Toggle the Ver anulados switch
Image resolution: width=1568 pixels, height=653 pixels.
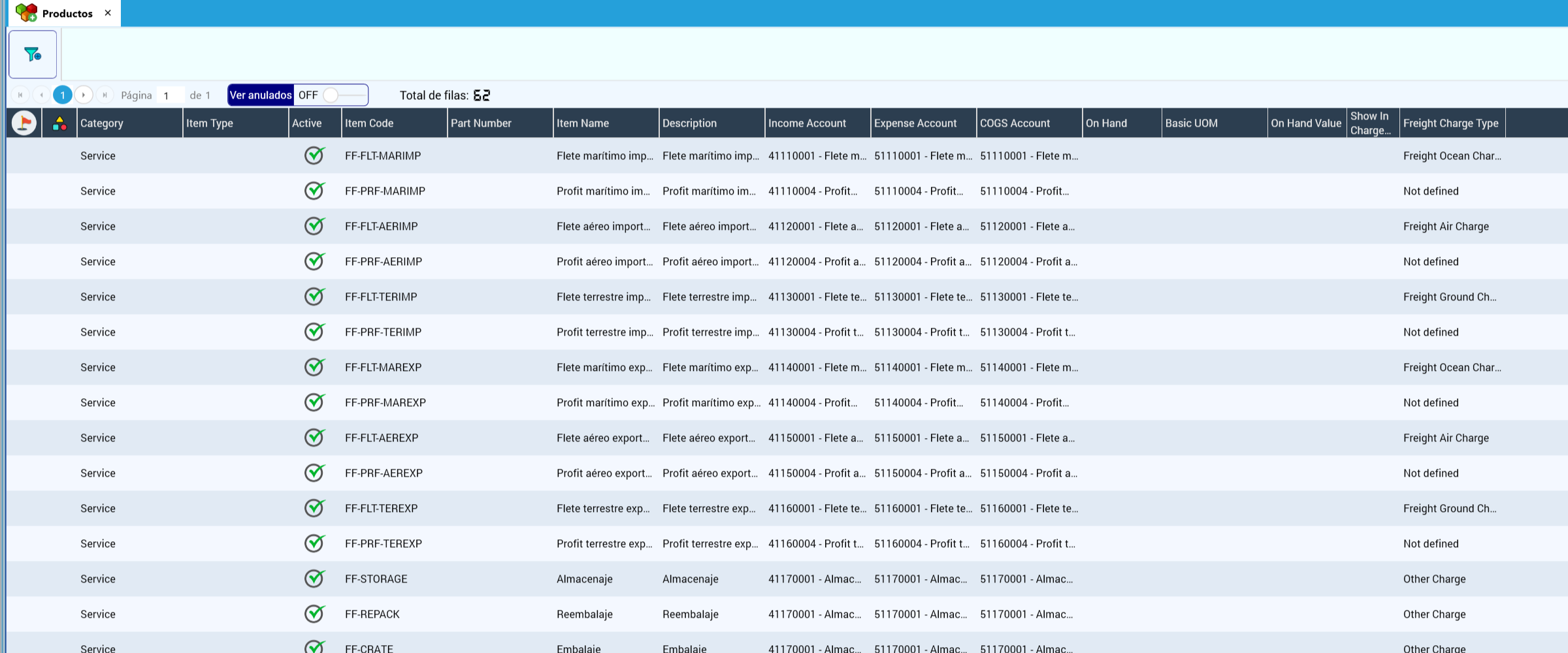331,95
